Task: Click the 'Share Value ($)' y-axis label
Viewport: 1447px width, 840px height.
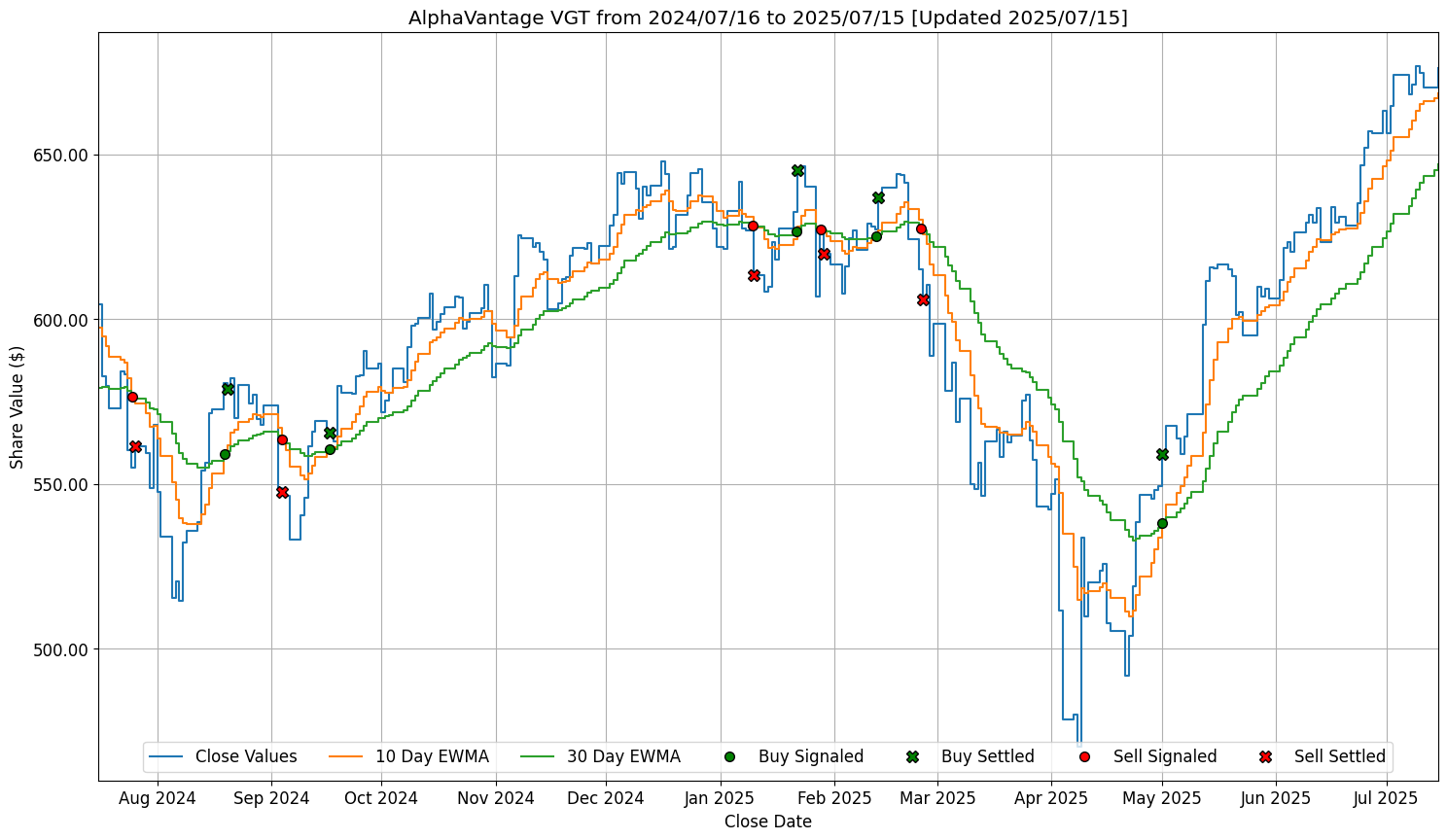Action: tap(18, 406)
